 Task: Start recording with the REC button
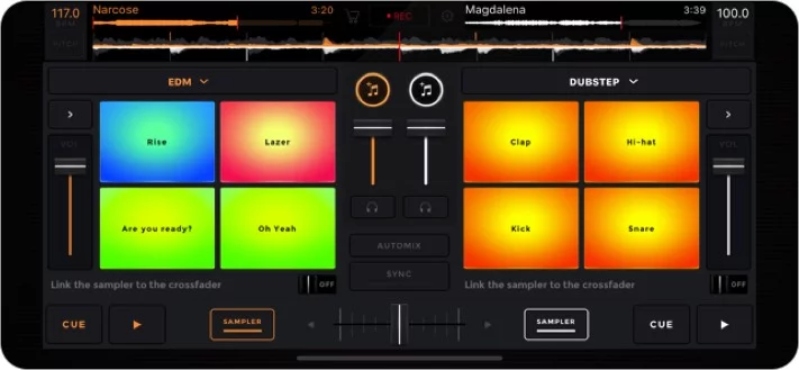(x=398, y=16)
